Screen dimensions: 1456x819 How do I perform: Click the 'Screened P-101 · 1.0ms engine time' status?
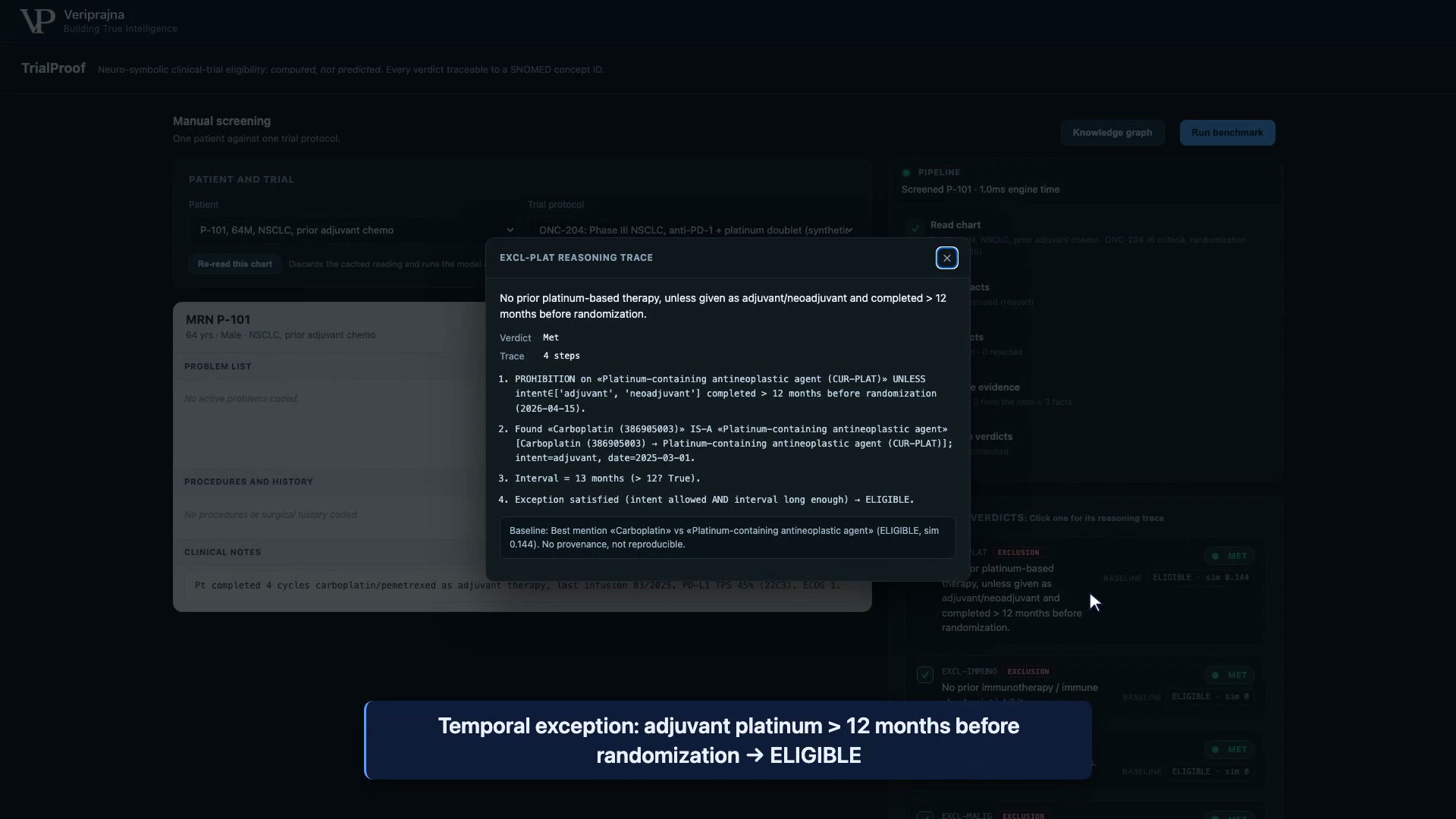click(981, 190)
